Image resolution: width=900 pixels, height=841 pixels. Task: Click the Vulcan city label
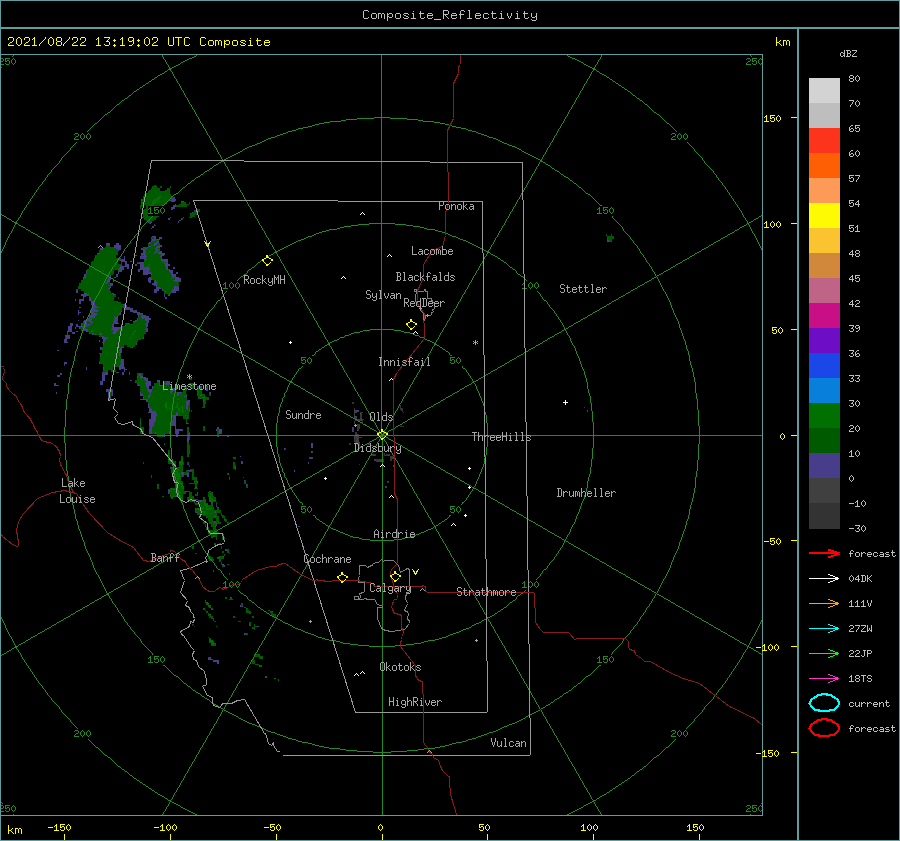click(509, 743)
